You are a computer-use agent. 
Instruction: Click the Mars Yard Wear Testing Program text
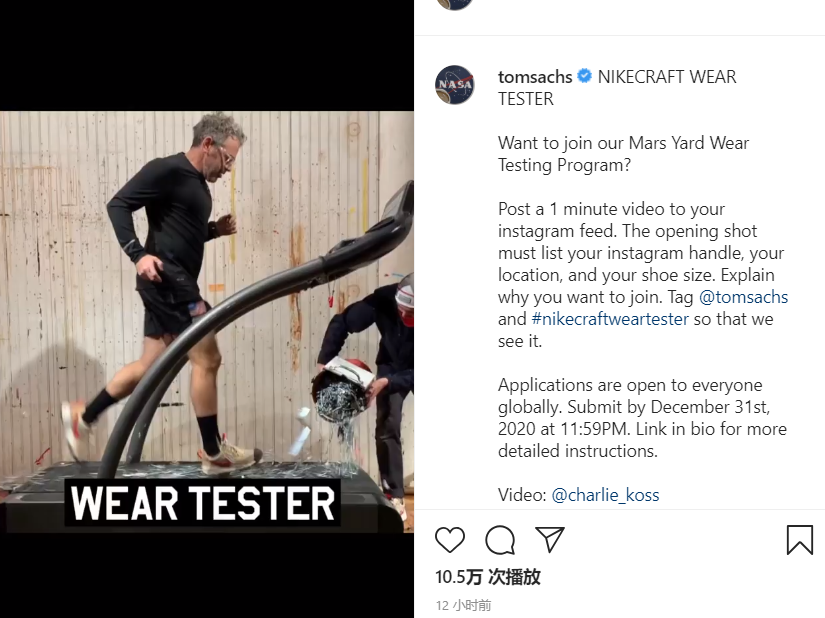pos(623,154)
